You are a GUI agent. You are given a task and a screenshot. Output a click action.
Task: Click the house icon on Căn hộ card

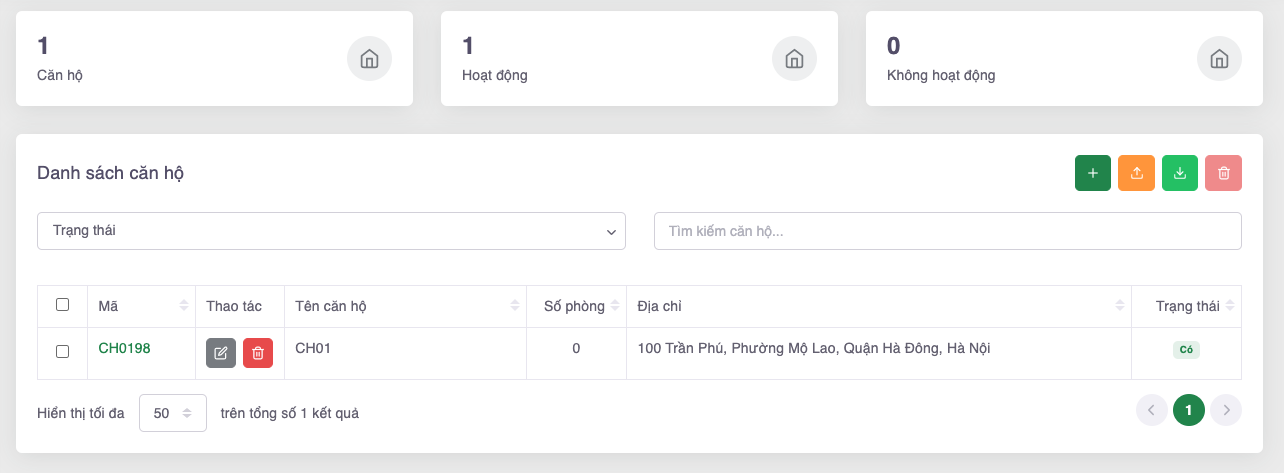(x=369, y=59)
